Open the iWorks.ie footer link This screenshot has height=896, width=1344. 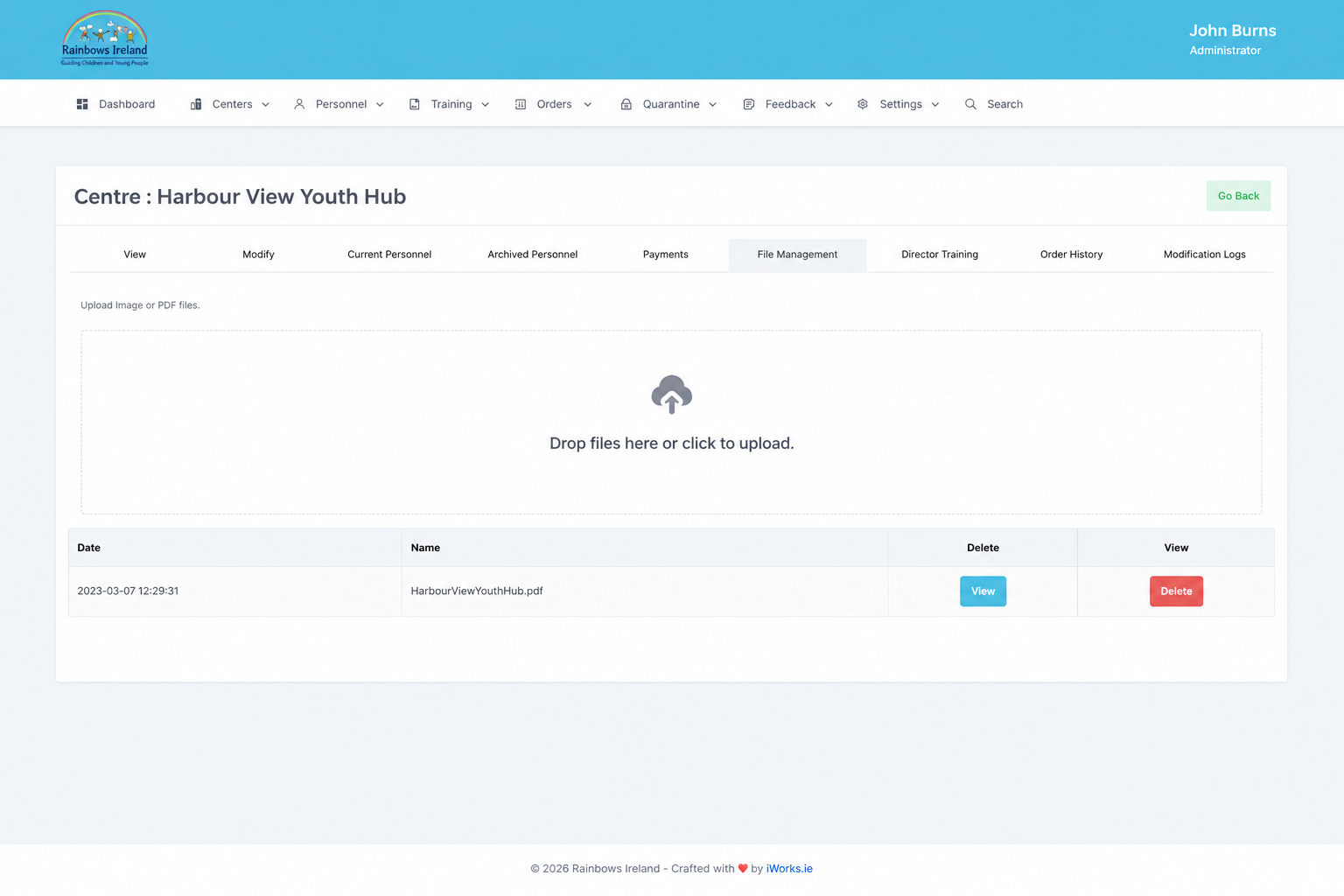[x=789, y=869]
